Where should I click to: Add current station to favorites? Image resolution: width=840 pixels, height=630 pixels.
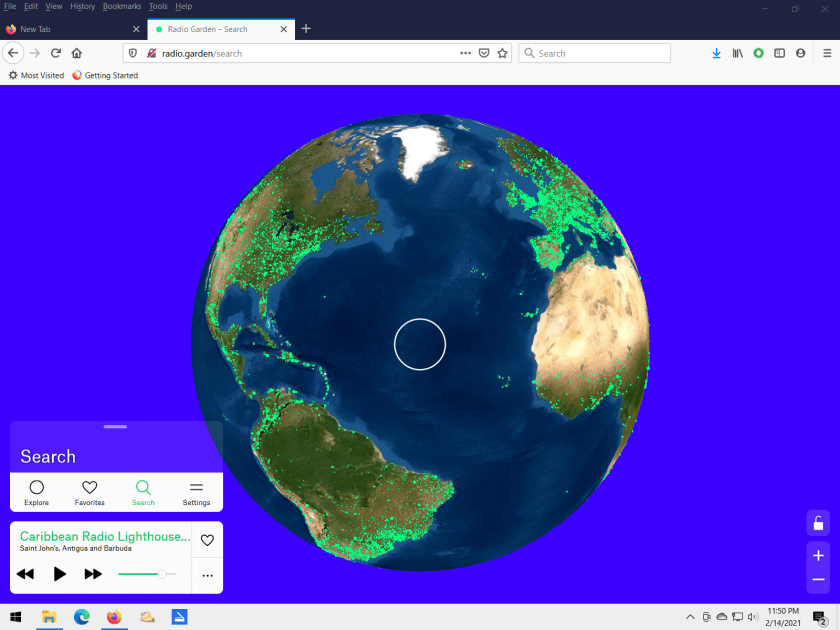pyautogui.click(x=207, y=540)
